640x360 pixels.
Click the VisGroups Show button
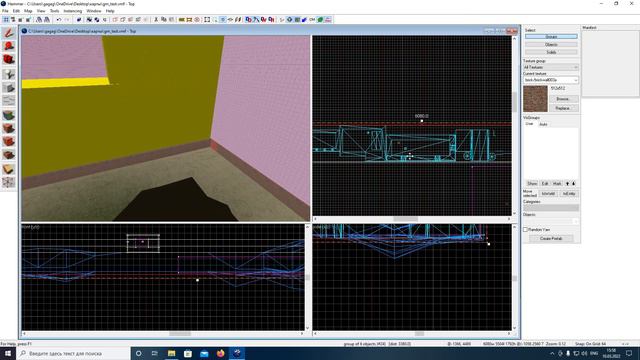pos(532,184)
